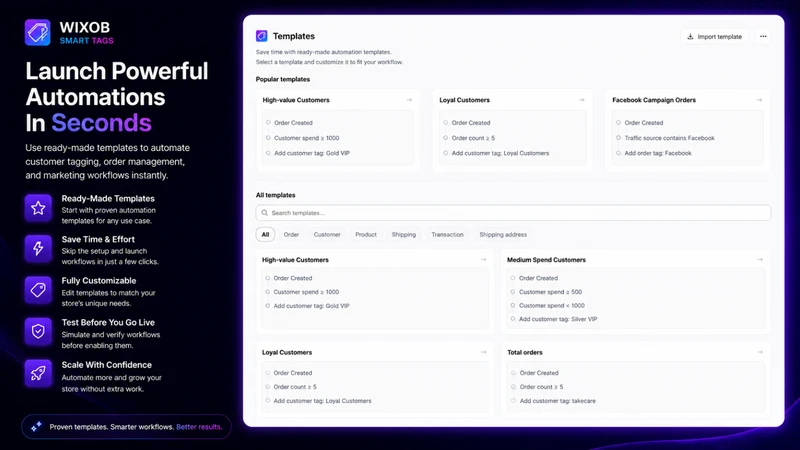Focus the Search templates input field

click(x=513, y=213)
